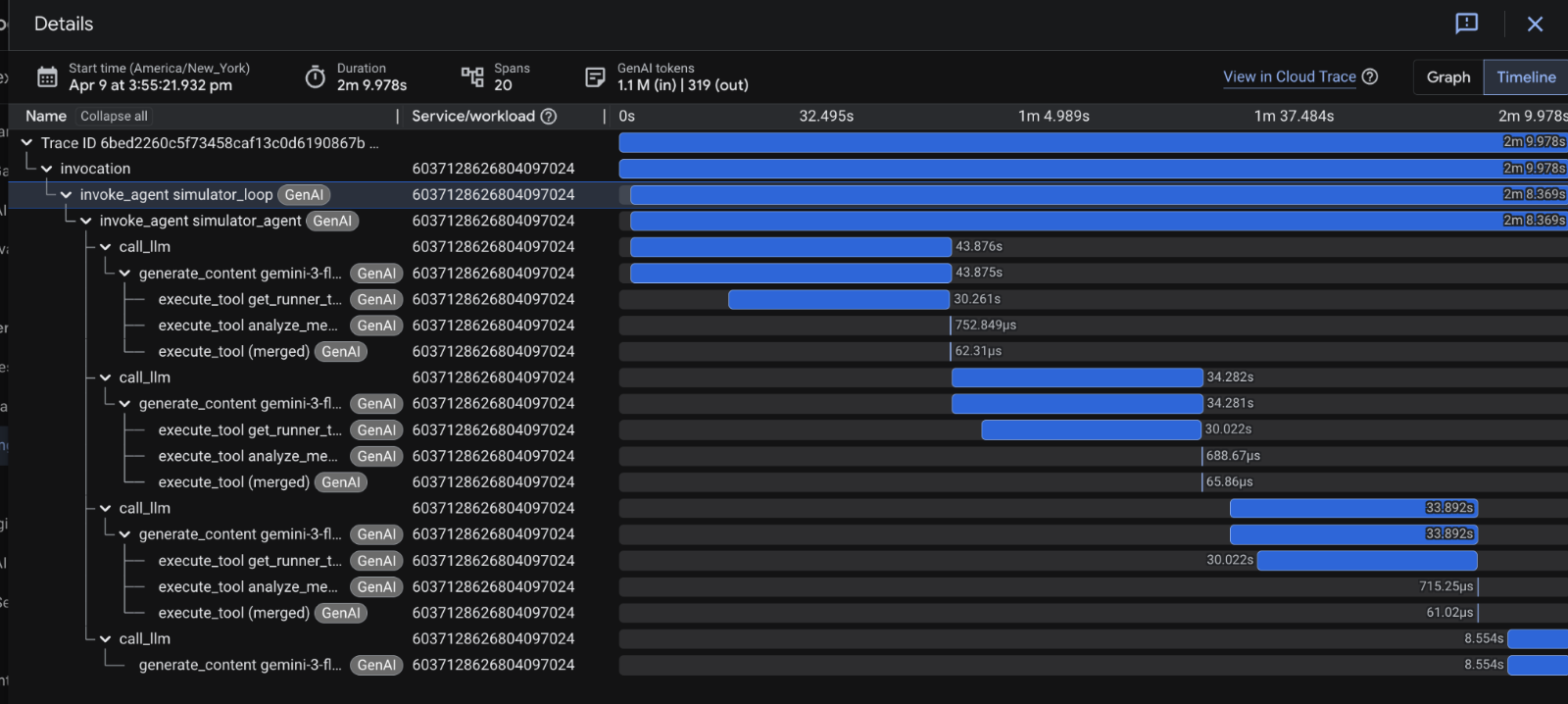Collapse the Trace ID root node
The width and height of the screenshot is (1568, 704).
pos(27,143)
